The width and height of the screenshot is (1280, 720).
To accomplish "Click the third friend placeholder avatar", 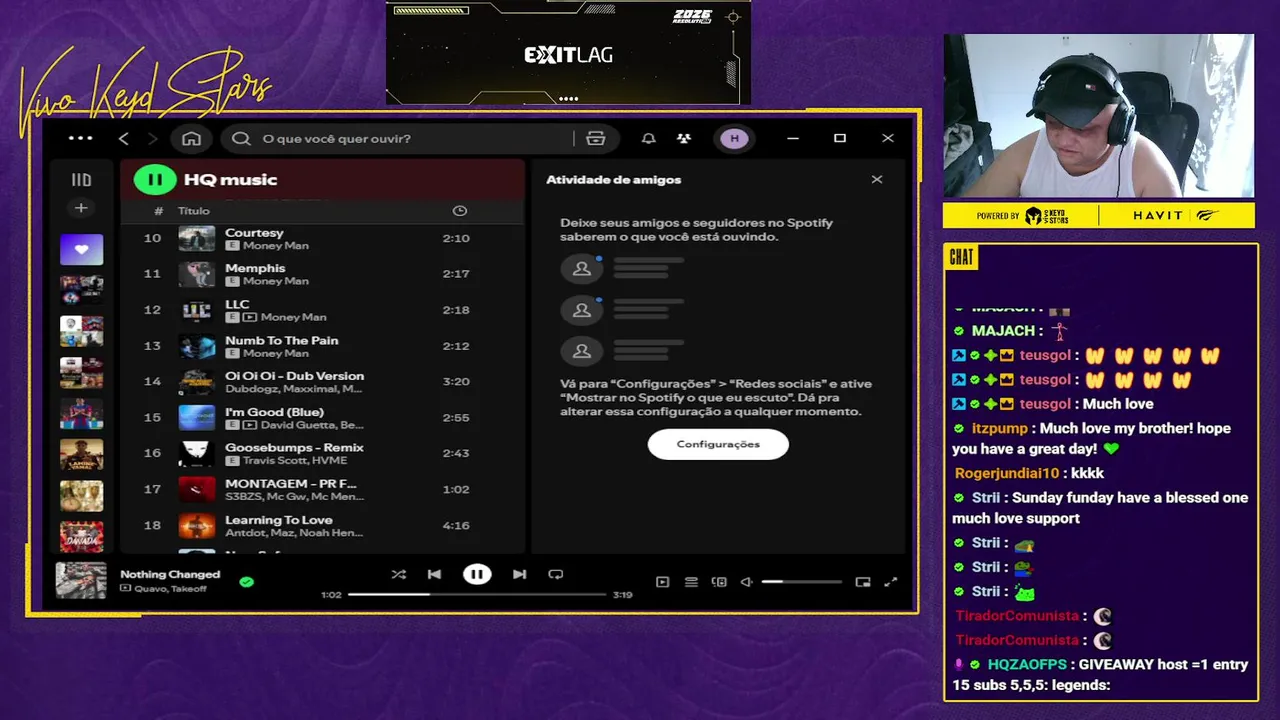I will (x=581, y=351).
